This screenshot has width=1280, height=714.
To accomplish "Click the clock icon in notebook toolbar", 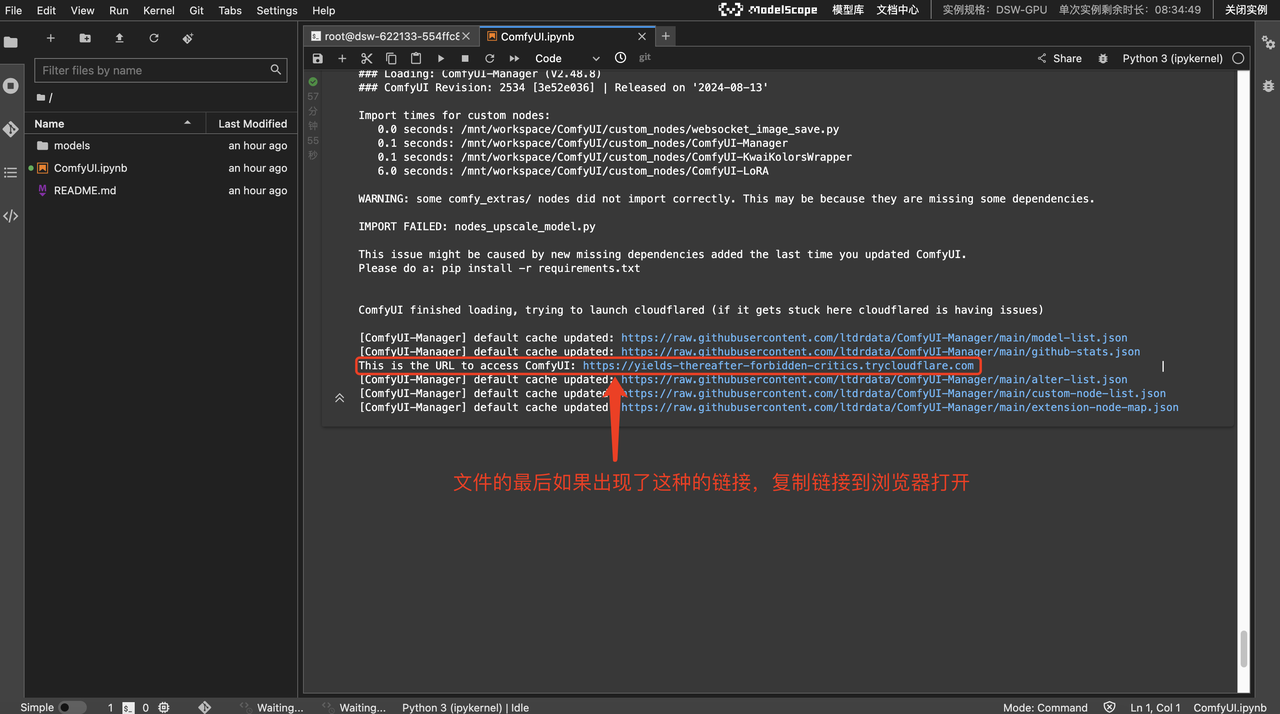I will coord(621,58).
